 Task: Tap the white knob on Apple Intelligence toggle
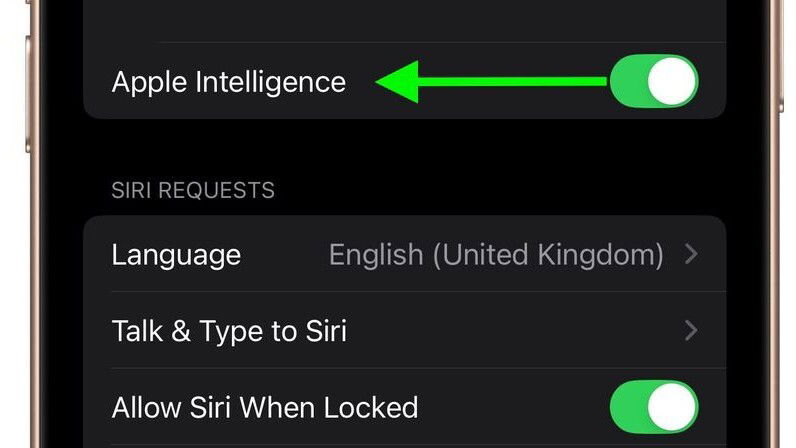[x=671, y=82]
